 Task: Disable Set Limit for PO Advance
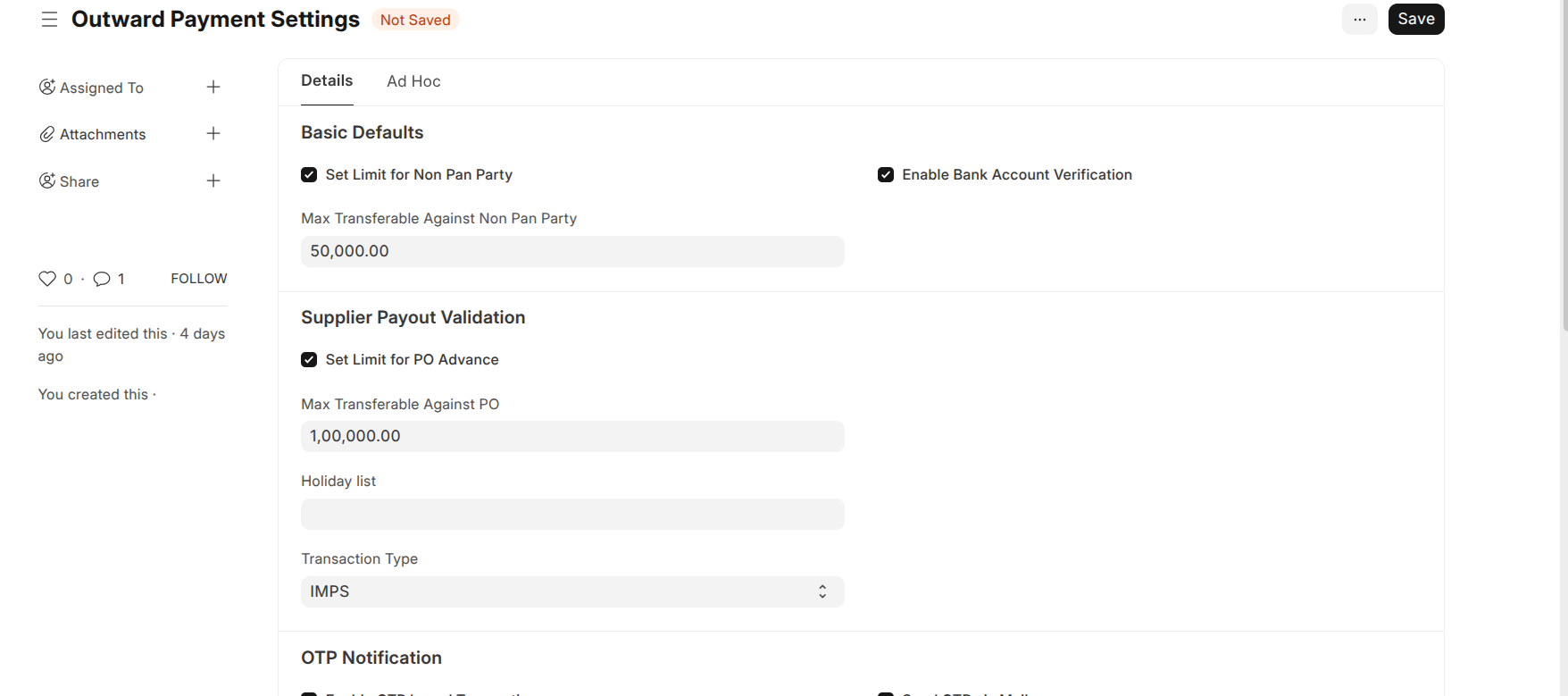309,360
